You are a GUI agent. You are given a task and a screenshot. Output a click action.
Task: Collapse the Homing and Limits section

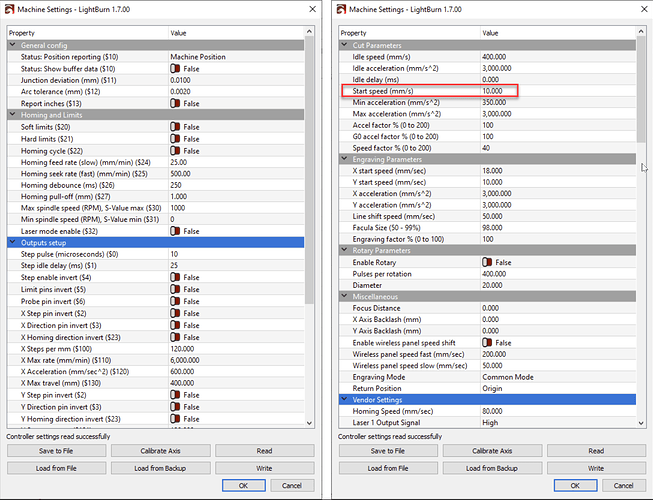pos(12,114)
